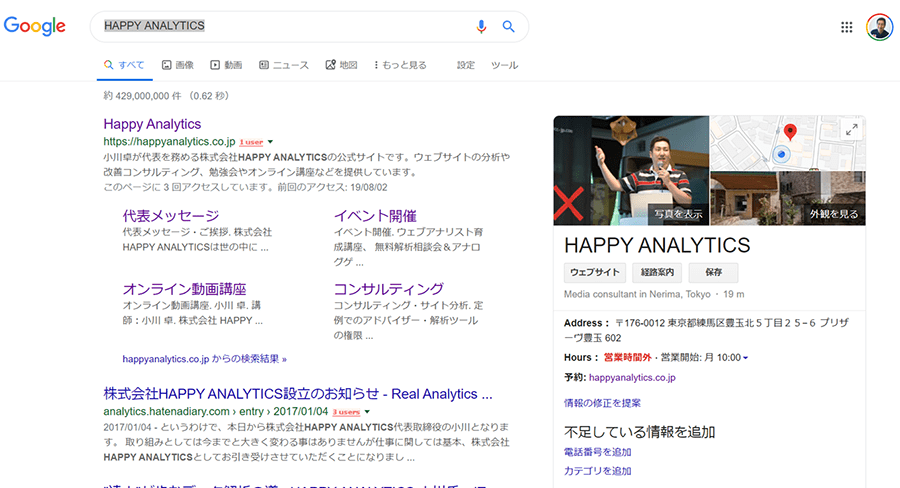Screen dimensions: 900x488
Task: Click 写真を表示 on the photo
Action: pos(678,214)
